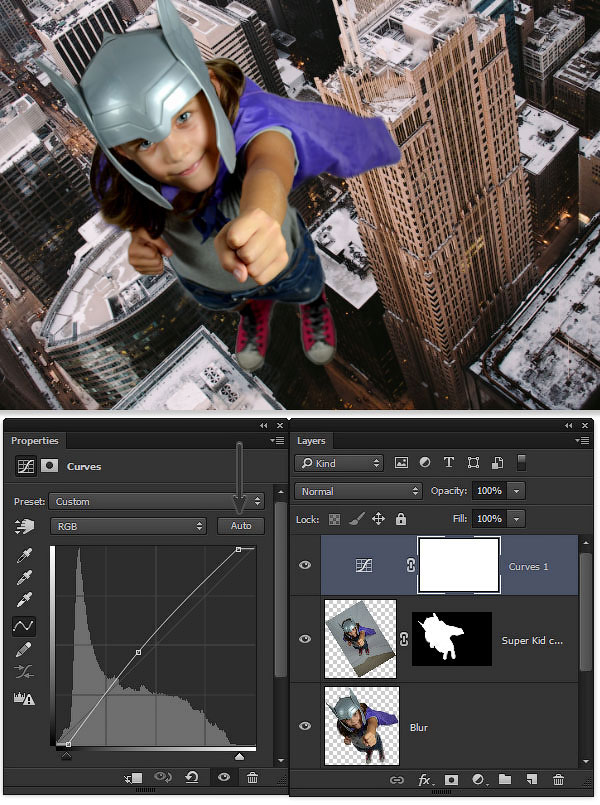Lock transparent pixels
This screenshot has height=805, width=600.
(334, 520)
